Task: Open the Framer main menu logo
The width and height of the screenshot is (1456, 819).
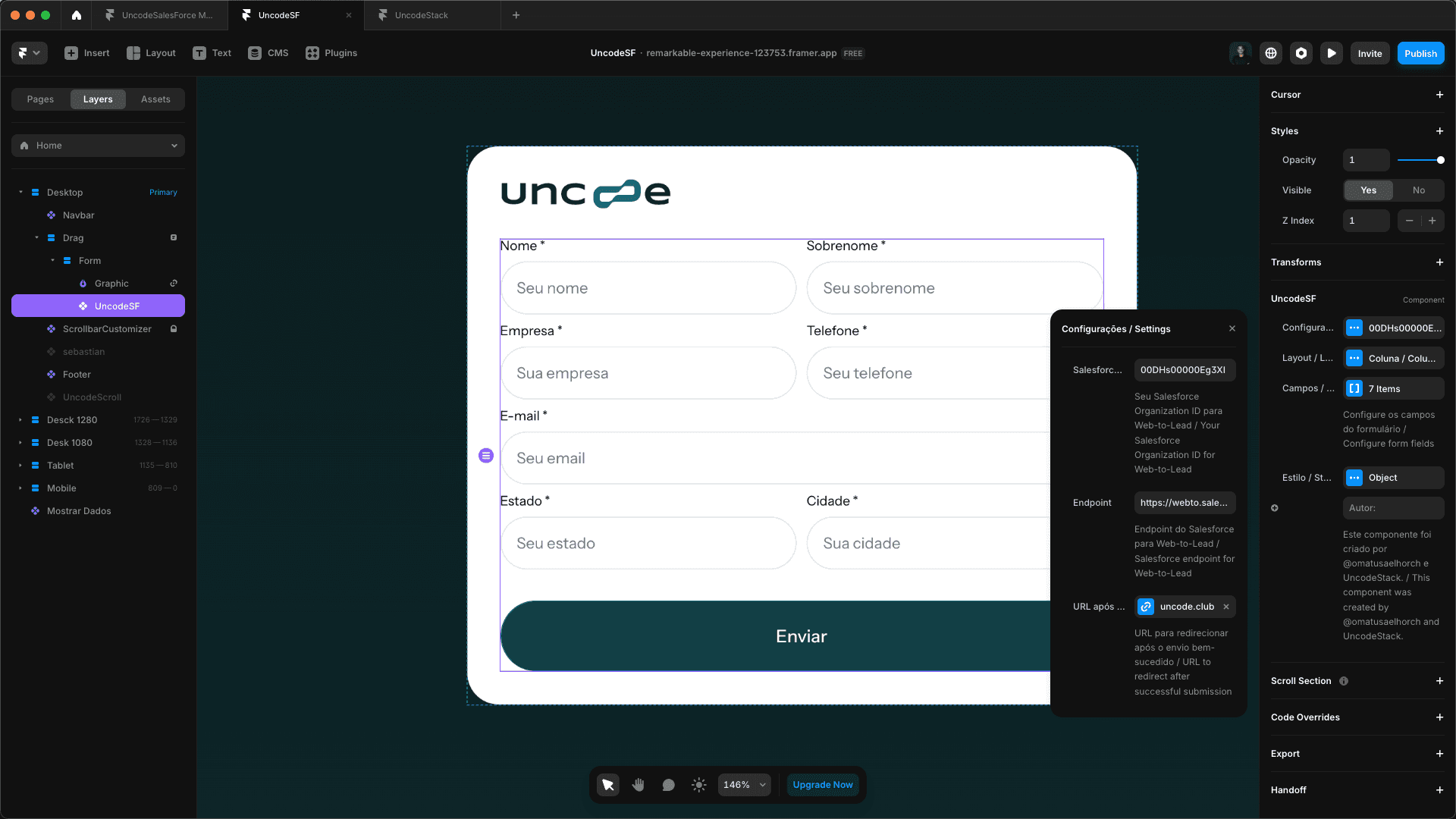Action: 30,53
